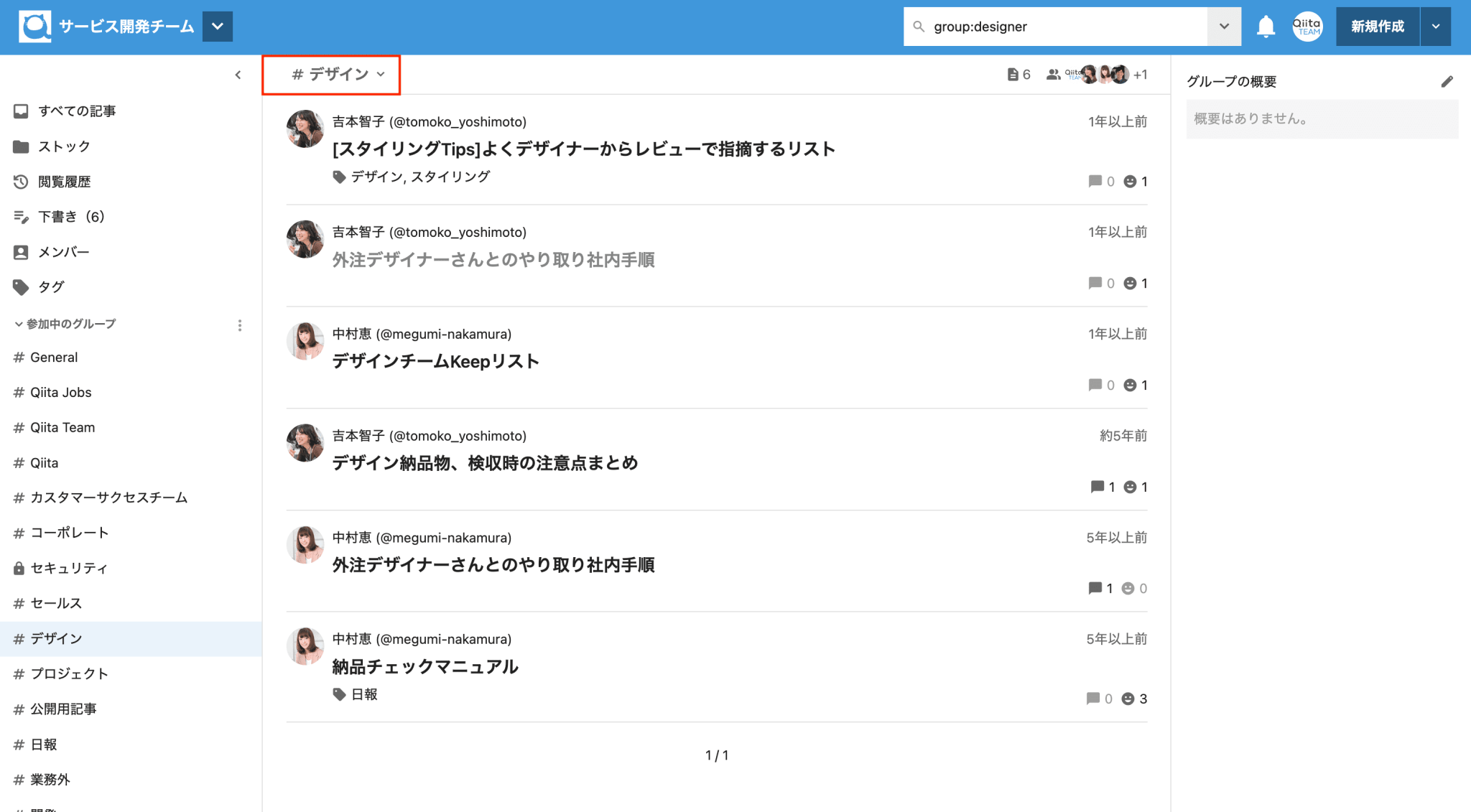
Task: Edit group overview with pencil icon
Action: [1447, 81]
